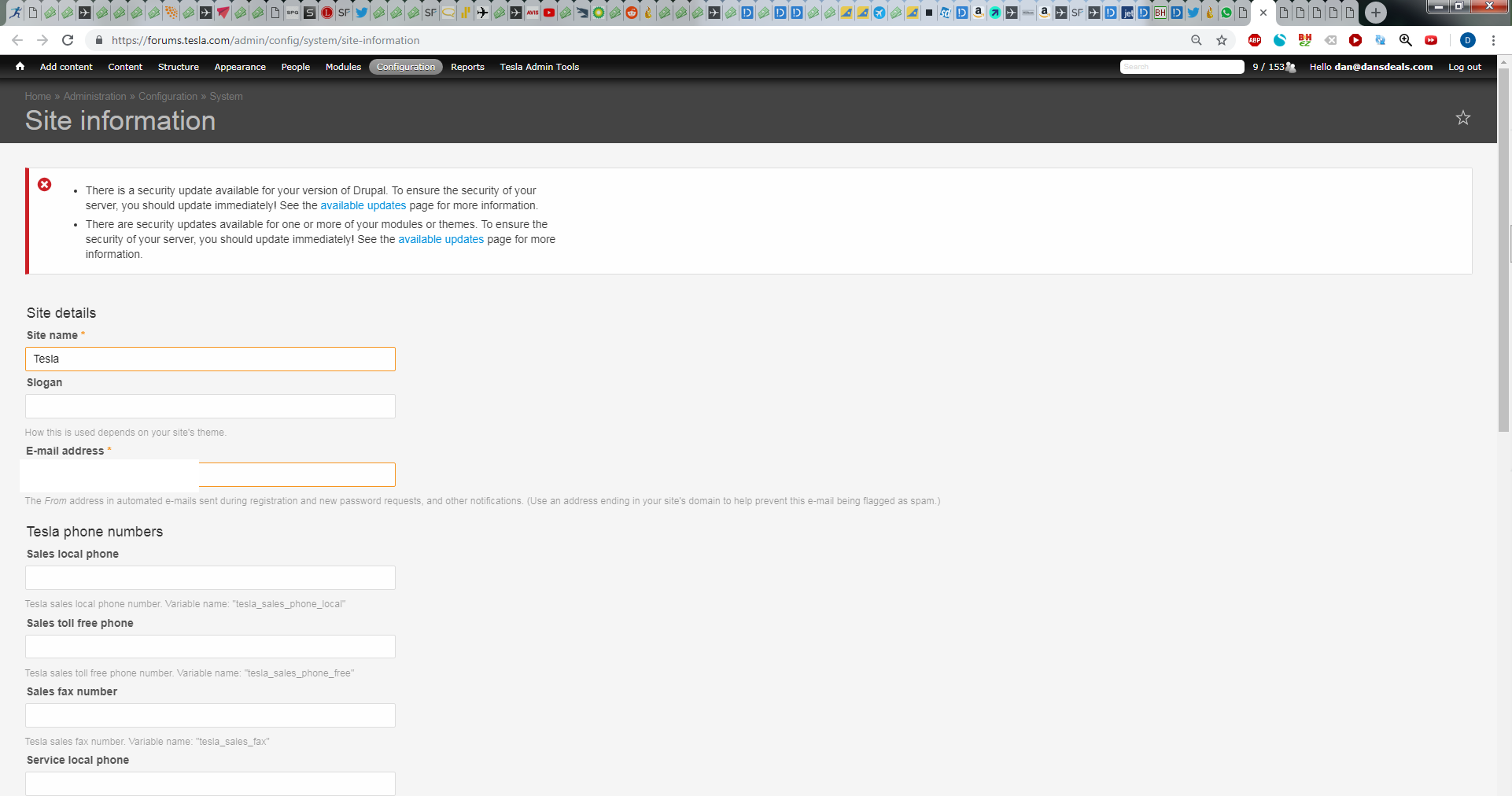Open the Modules menu
1512x796 pixels.
[343, 67]
